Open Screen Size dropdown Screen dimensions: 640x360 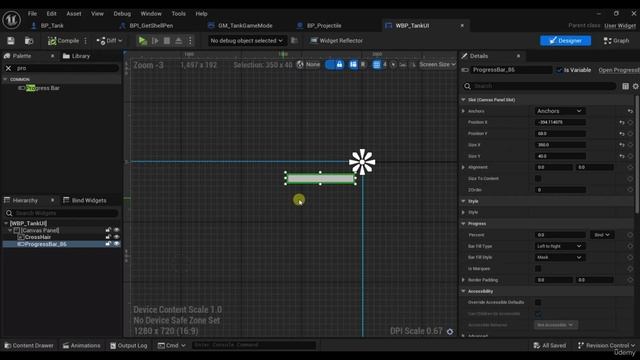point(437,64)
